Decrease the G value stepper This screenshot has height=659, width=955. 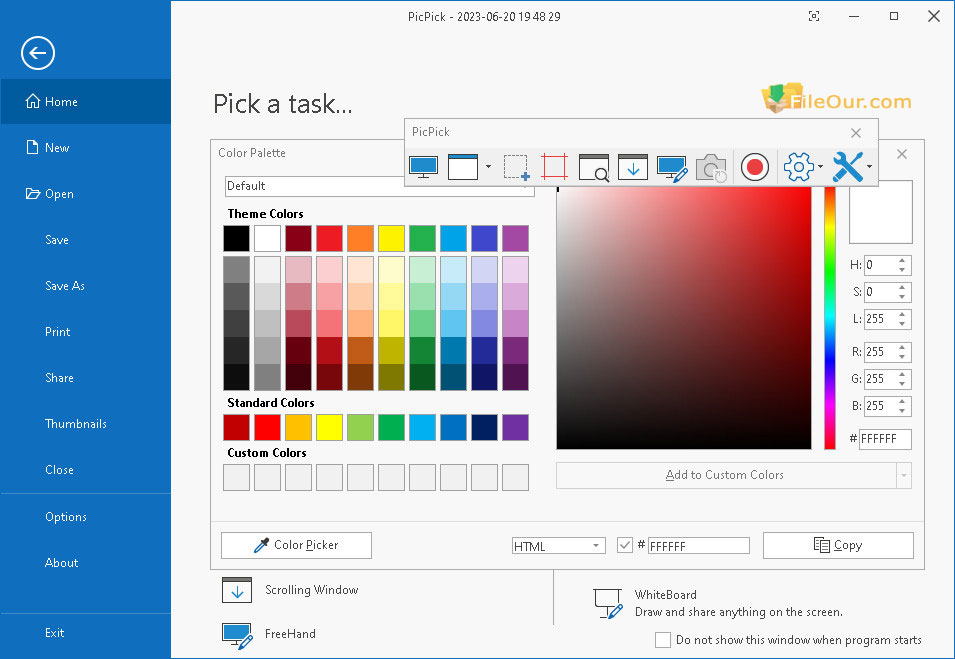[902, 384]
